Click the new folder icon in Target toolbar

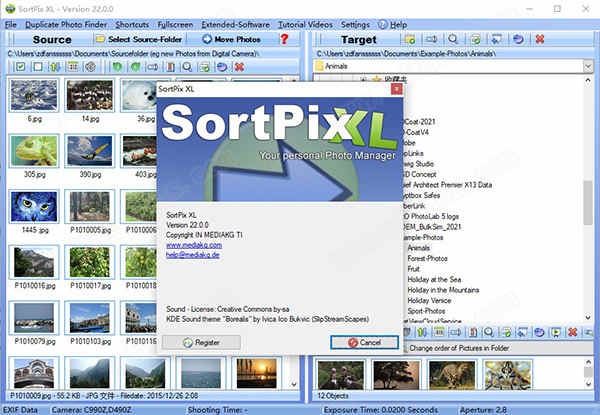410,39
